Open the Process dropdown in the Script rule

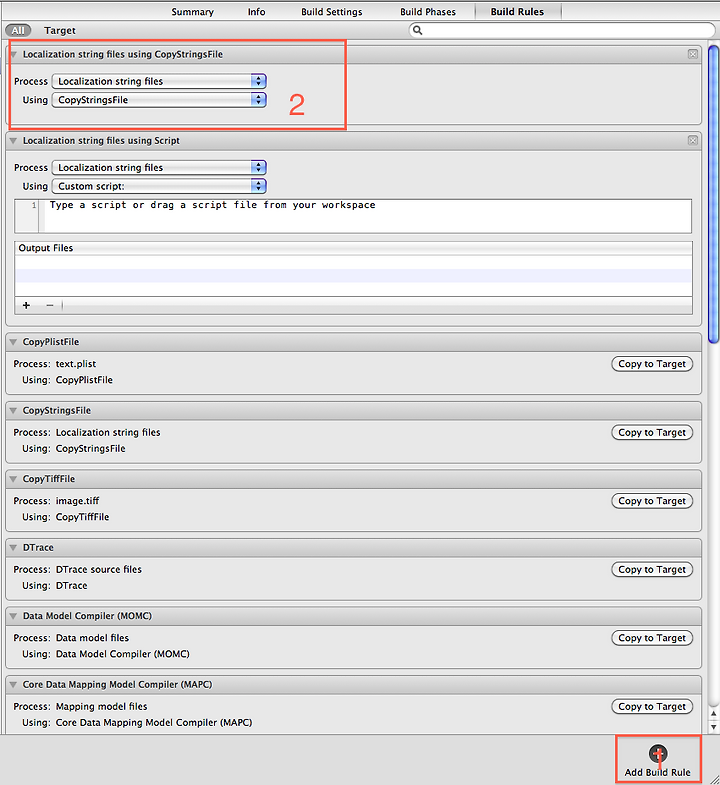coord(159,167)
